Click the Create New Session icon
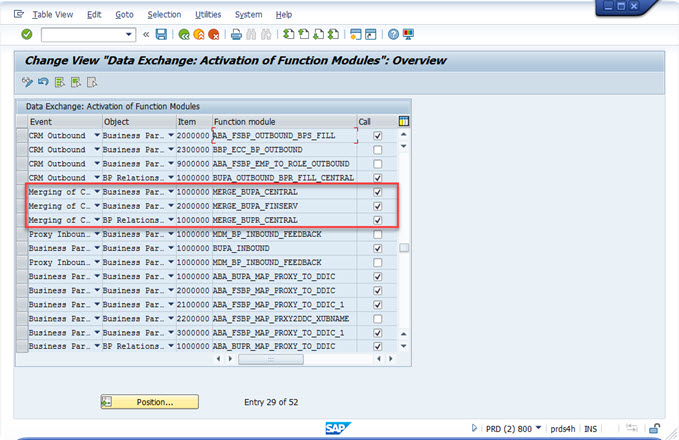Viewport: 679px width, 440px height. click(x=356, y=34)
